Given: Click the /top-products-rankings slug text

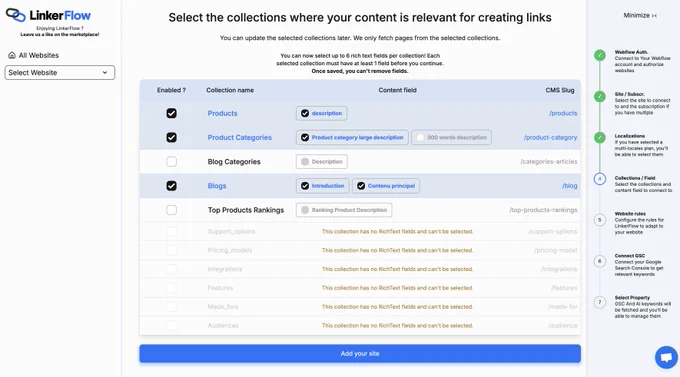Looking at the screenshot, I should click(x=543, y=210).
